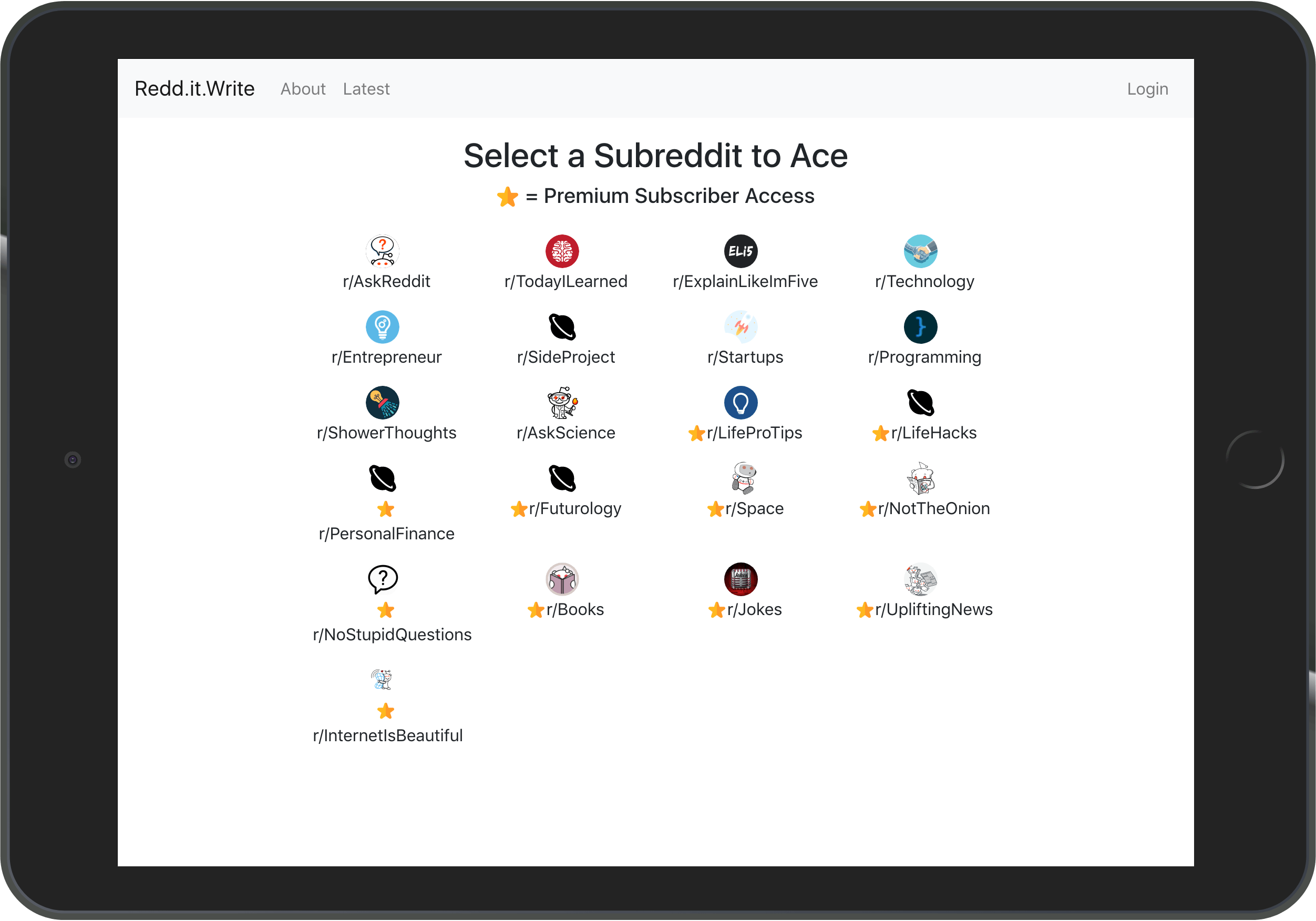The height and width of the screenshot is (921, 1316).
Task: Select the r/TodayILearned brain icon
Action: click(562, 251)
